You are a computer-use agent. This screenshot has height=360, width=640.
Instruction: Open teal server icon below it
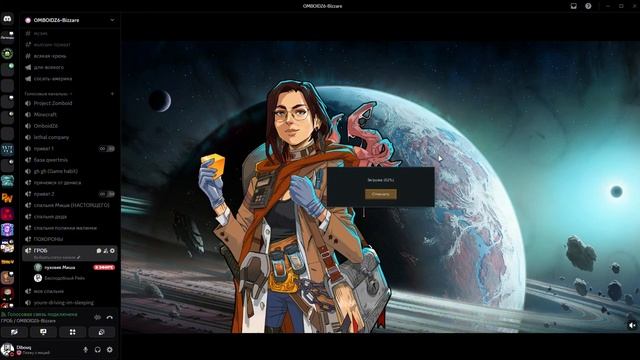(x=7, y=181)
